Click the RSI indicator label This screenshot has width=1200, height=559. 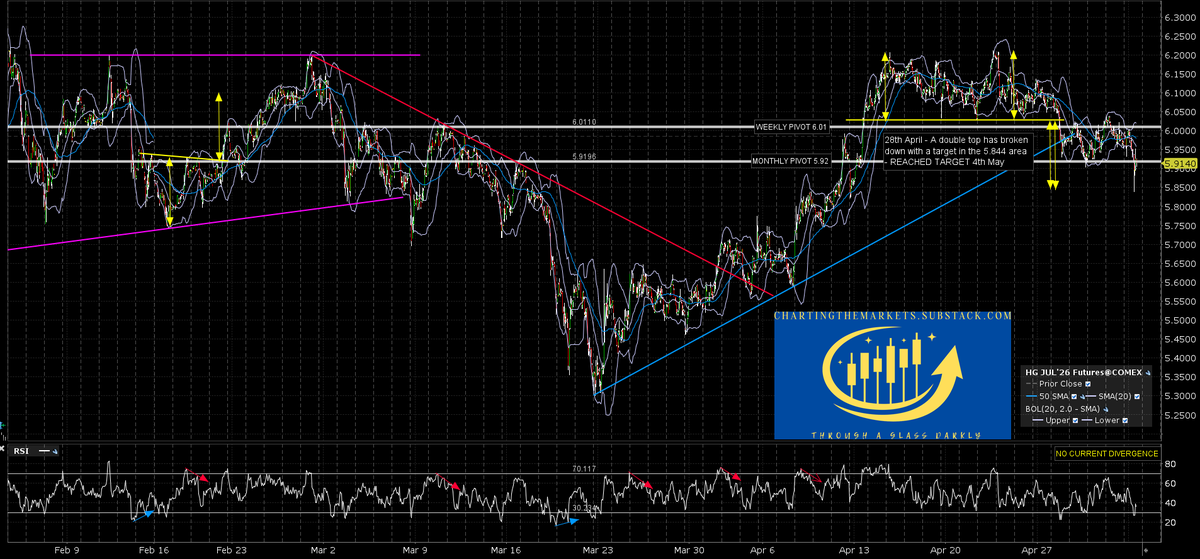21,451
